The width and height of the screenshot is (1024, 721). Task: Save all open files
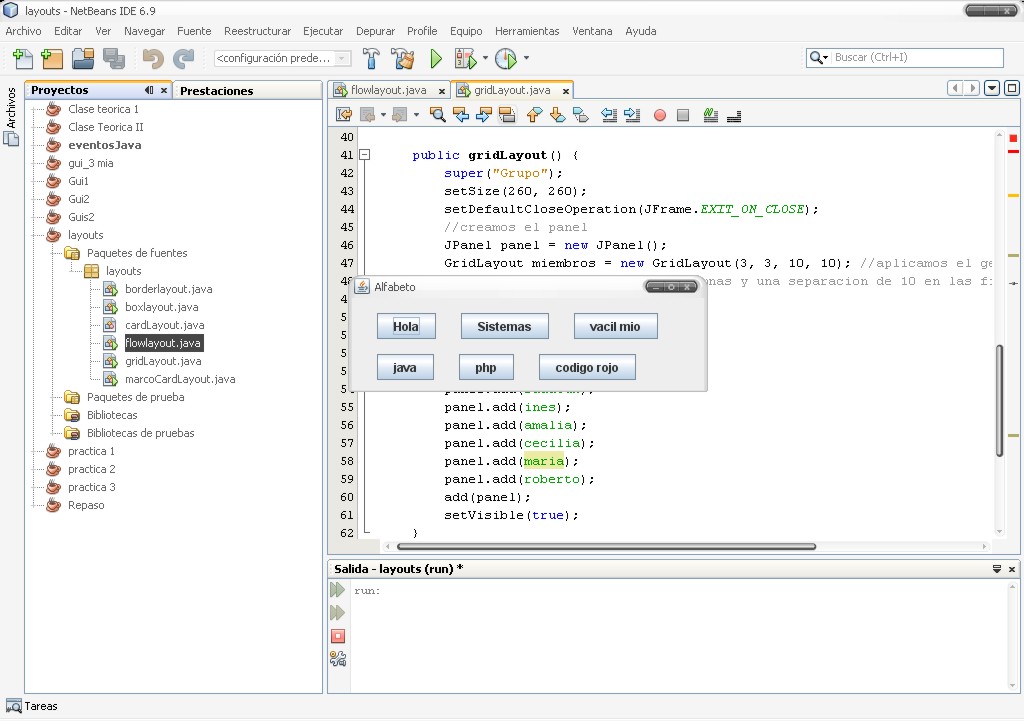point(113,59)
